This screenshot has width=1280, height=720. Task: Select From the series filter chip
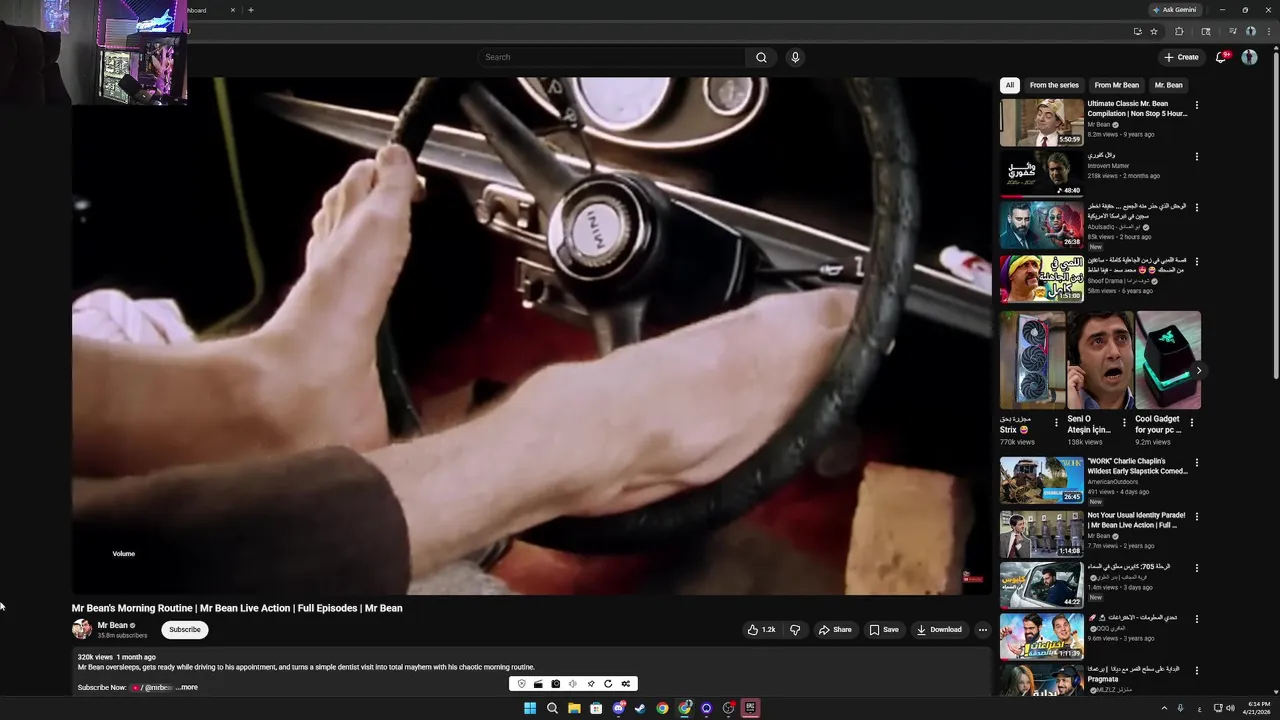click(1054, 85)
